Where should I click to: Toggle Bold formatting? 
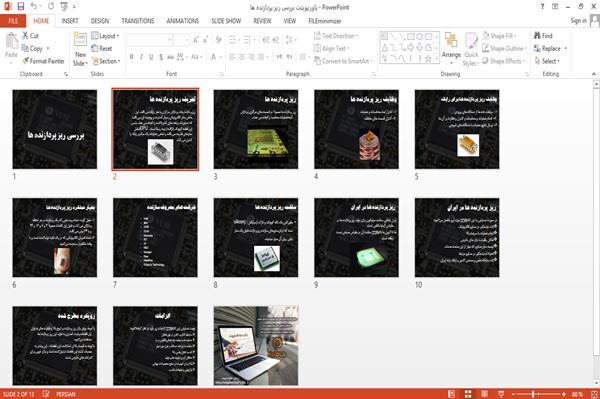point(131,57)
